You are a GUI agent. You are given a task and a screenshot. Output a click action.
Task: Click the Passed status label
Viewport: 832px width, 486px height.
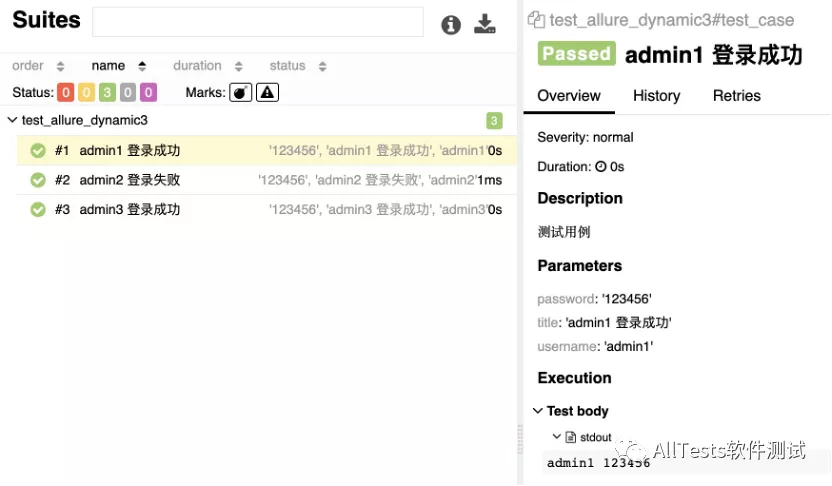(x=577, y=54)
